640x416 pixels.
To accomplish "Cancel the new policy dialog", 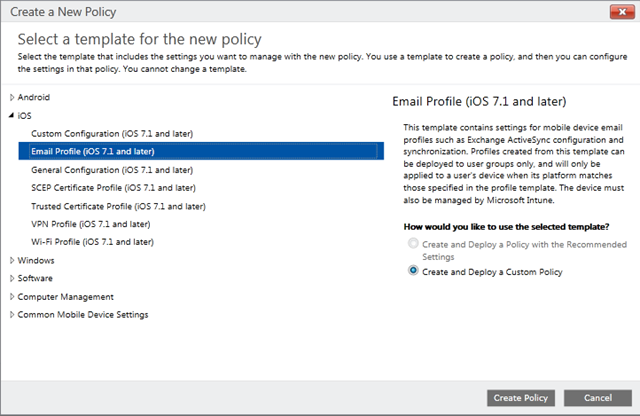I will click(598, 398).
